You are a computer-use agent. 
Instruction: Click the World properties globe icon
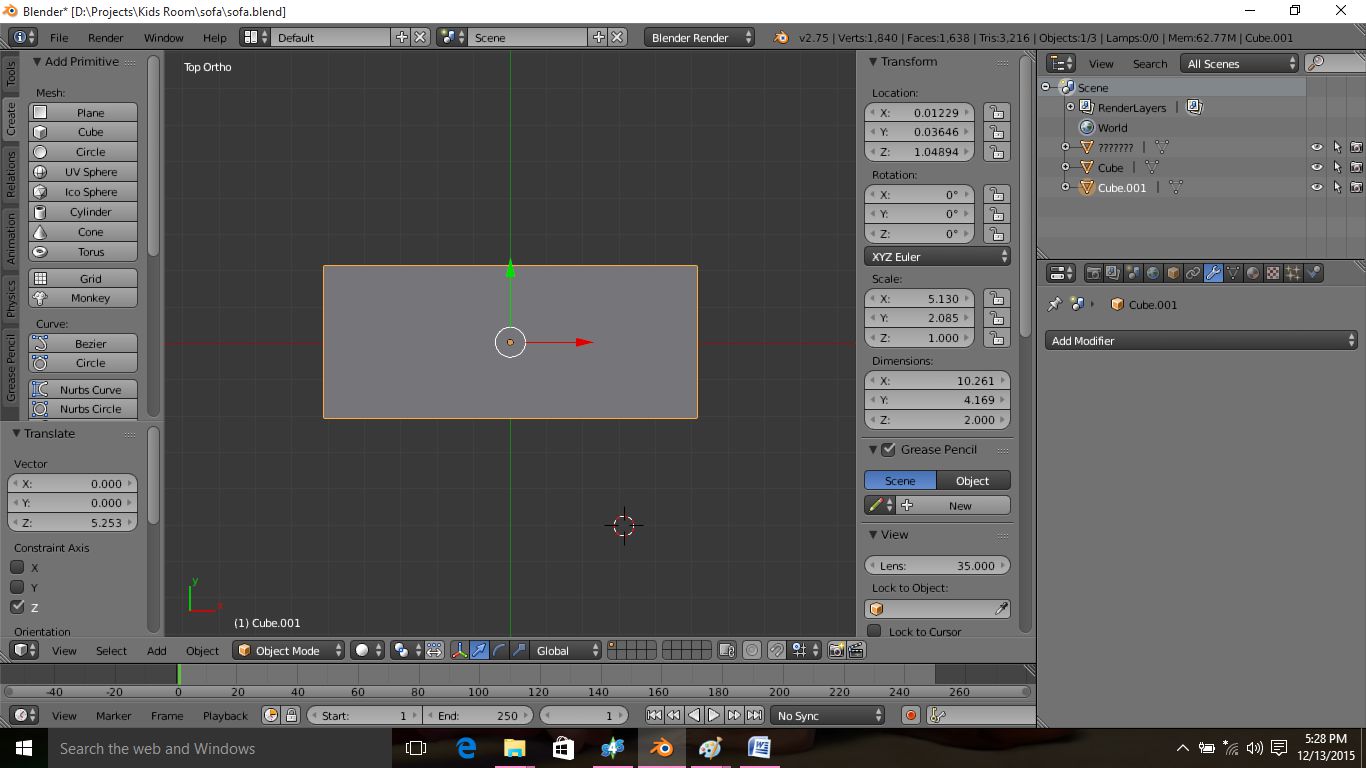1153,273
